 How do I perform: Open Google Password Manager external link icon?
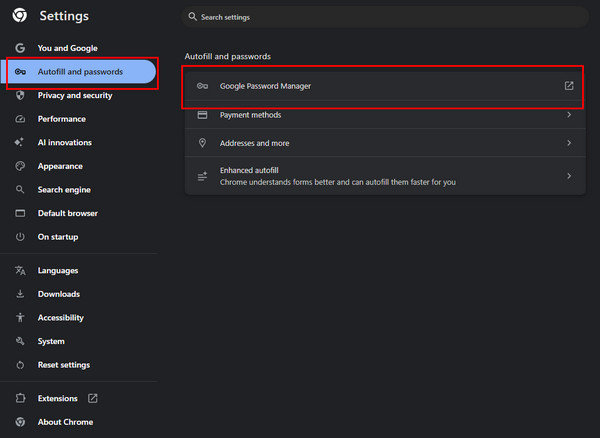pyautogui.click(x=569, y=86)
